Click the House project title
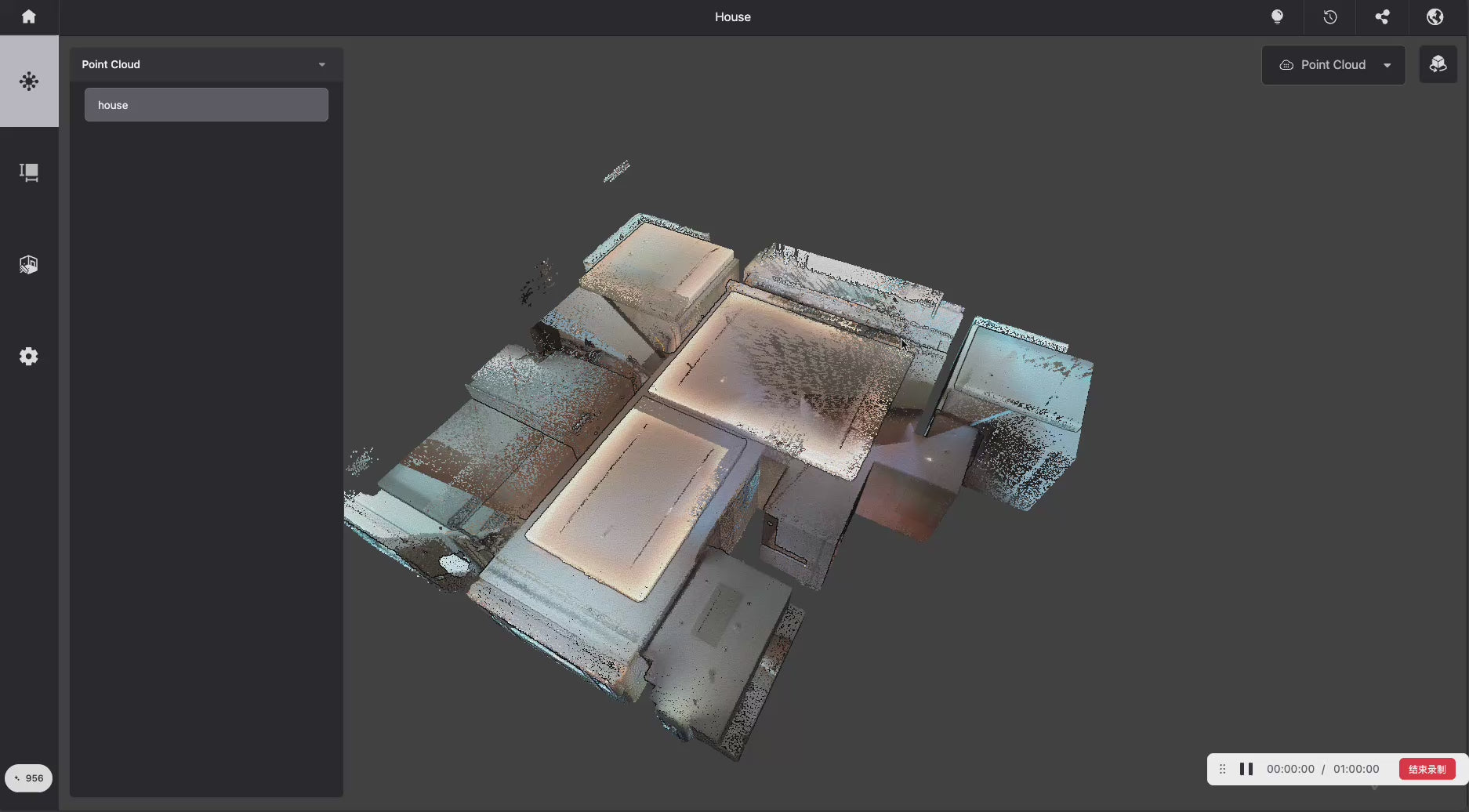Screen dimensions: 1469x812 (x=733, y=16)
